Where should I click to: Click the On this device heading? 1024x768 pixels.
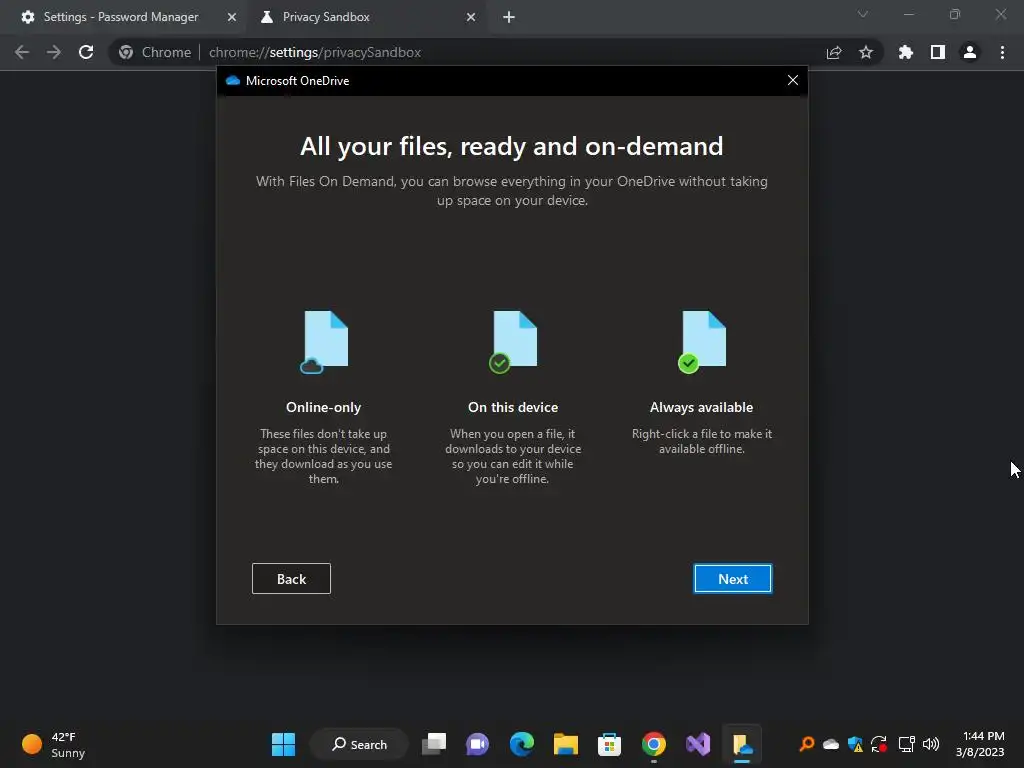513,407
